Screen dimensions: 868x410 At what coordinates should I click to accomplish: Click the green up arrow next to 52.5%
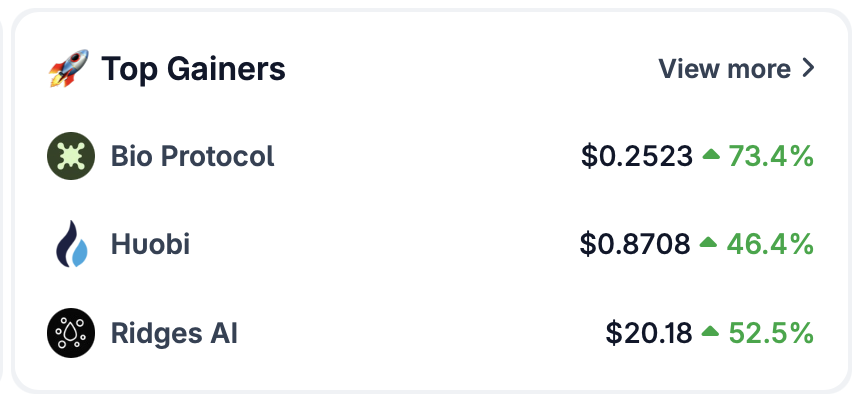pyautogui.click(x=710, y=331)
